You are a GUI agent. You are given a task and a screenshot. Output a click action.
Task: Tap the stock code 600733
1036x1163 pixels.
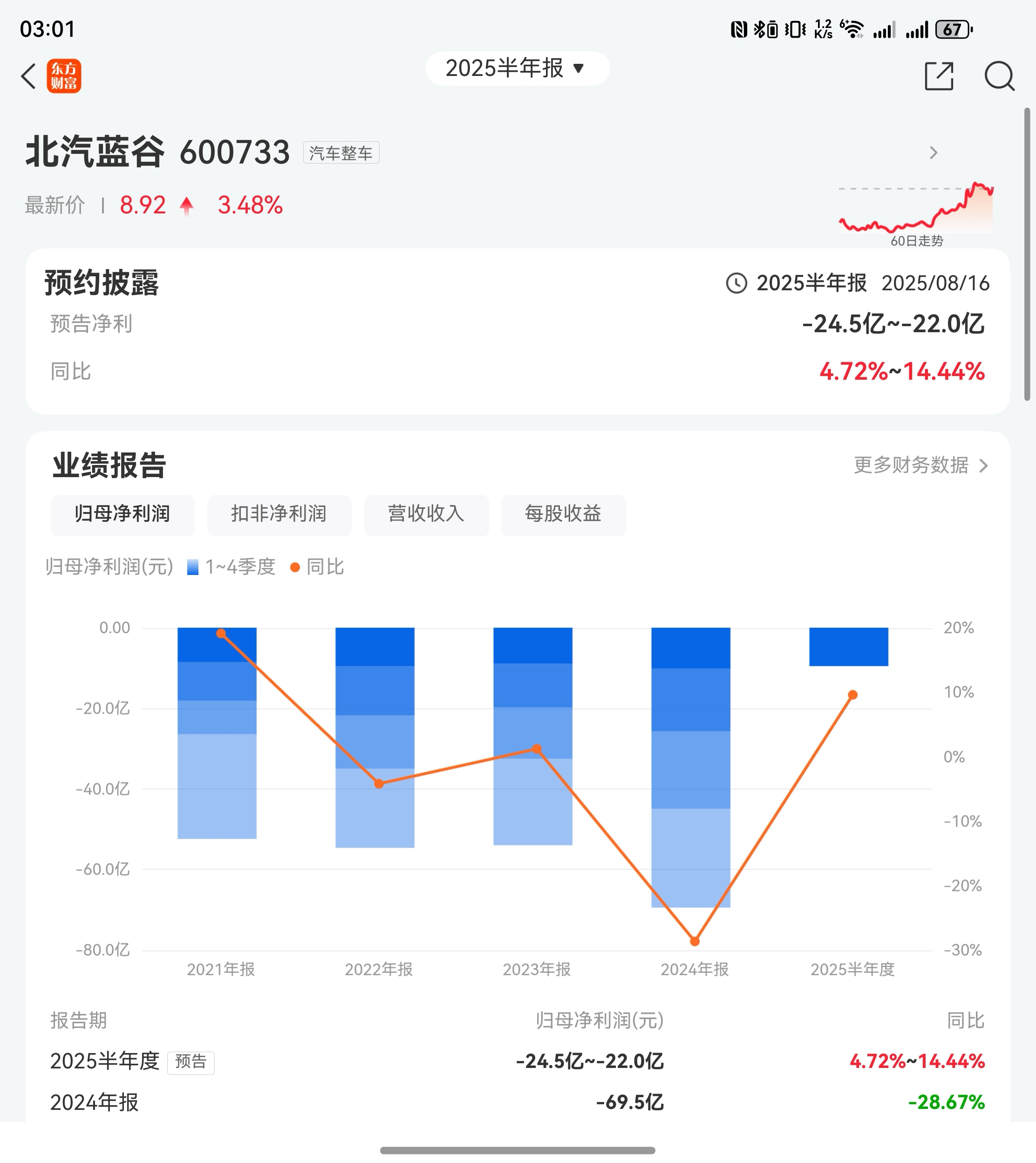(234, 152)
